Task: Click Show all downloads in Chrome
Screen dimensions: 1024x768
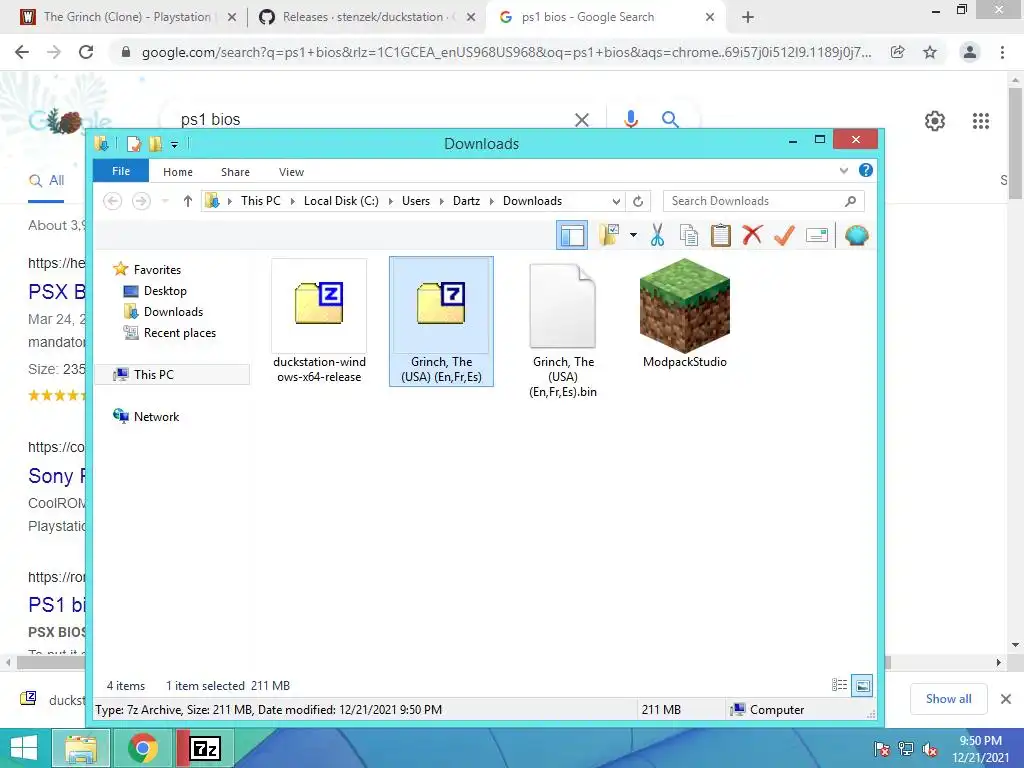Action: click(x=948, y=699)
